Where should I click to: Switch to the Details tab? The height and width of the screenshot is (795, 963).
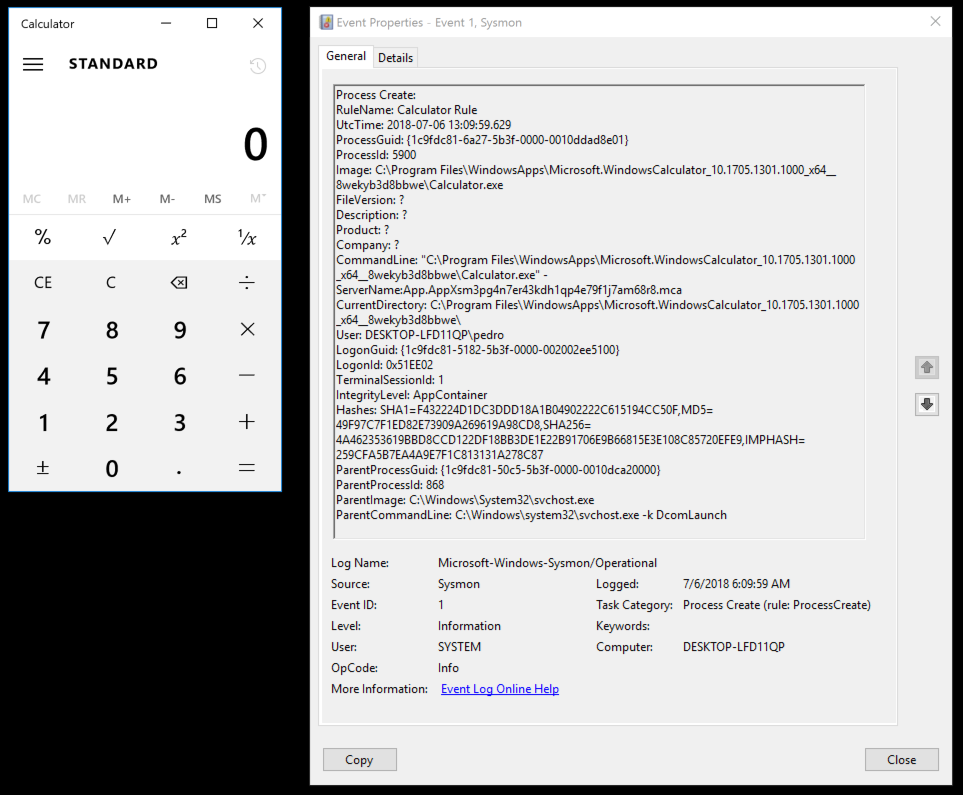click(x=396, y=58)
